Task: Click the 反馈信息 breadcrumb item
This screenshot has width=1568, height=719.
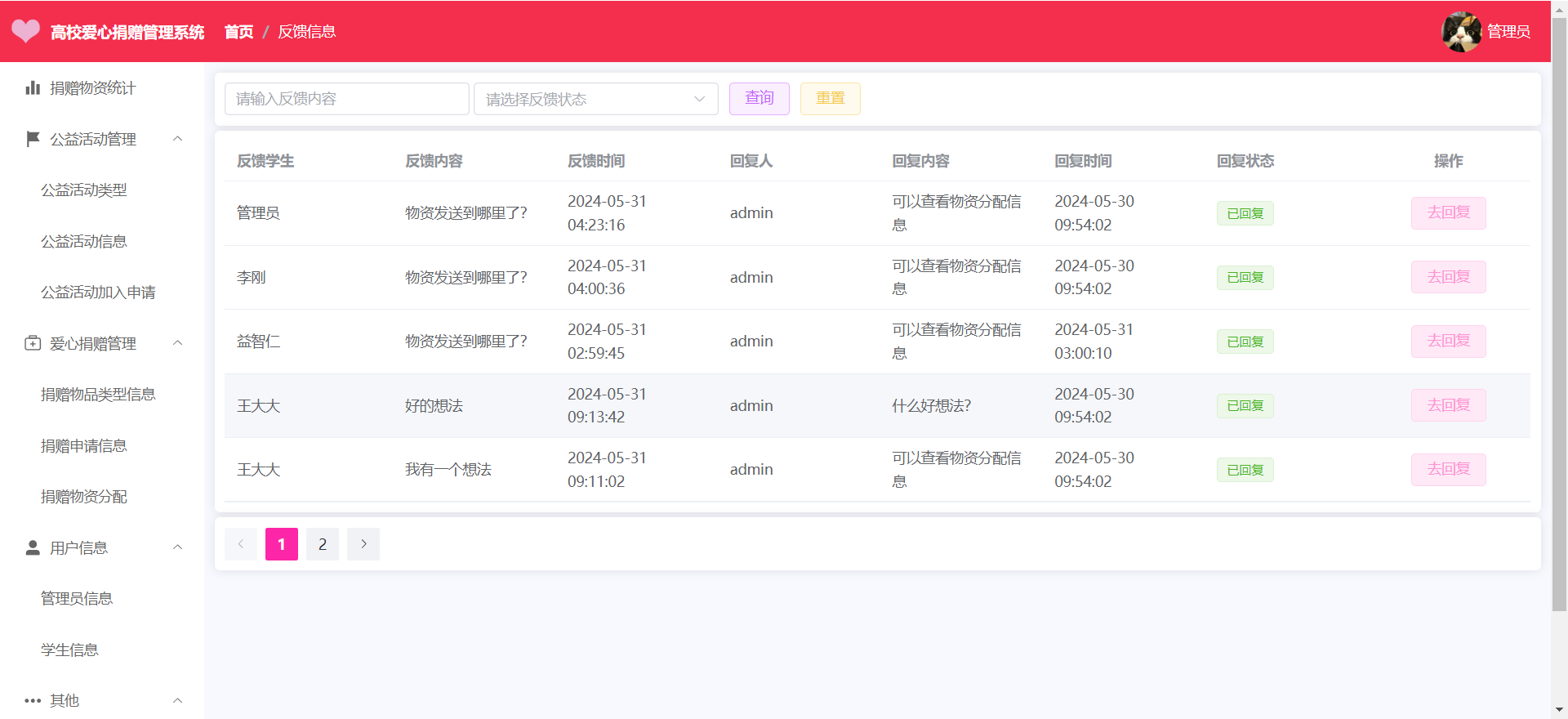Action: pos(307,32)
